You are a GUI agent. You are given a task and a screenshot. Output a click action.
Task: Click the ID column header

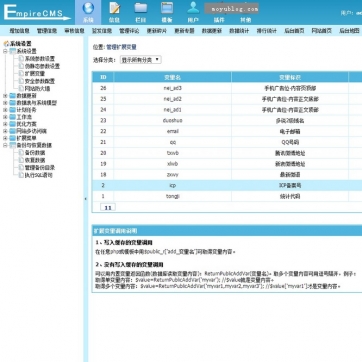(x=103, y=77)
